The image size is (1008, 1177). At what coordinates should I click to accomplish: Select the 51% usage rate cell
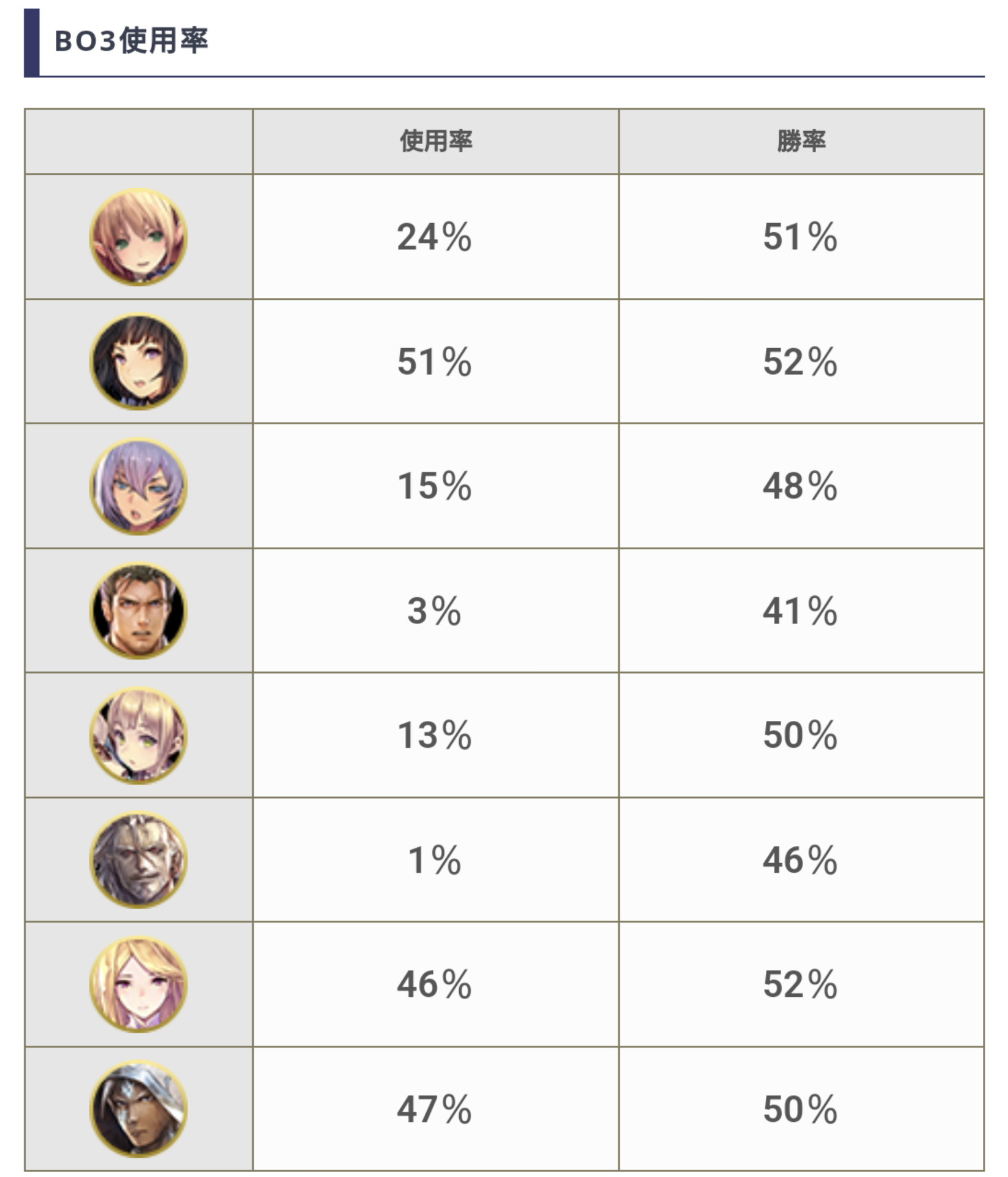434,362
